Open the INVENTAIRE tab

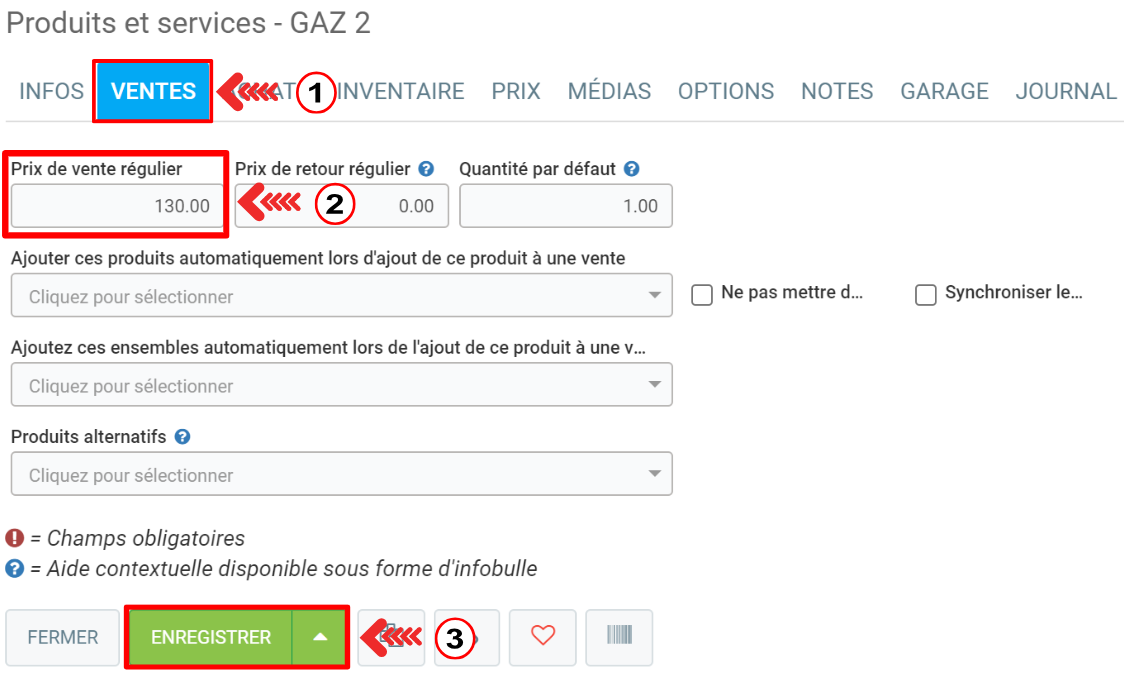[401, 92]
